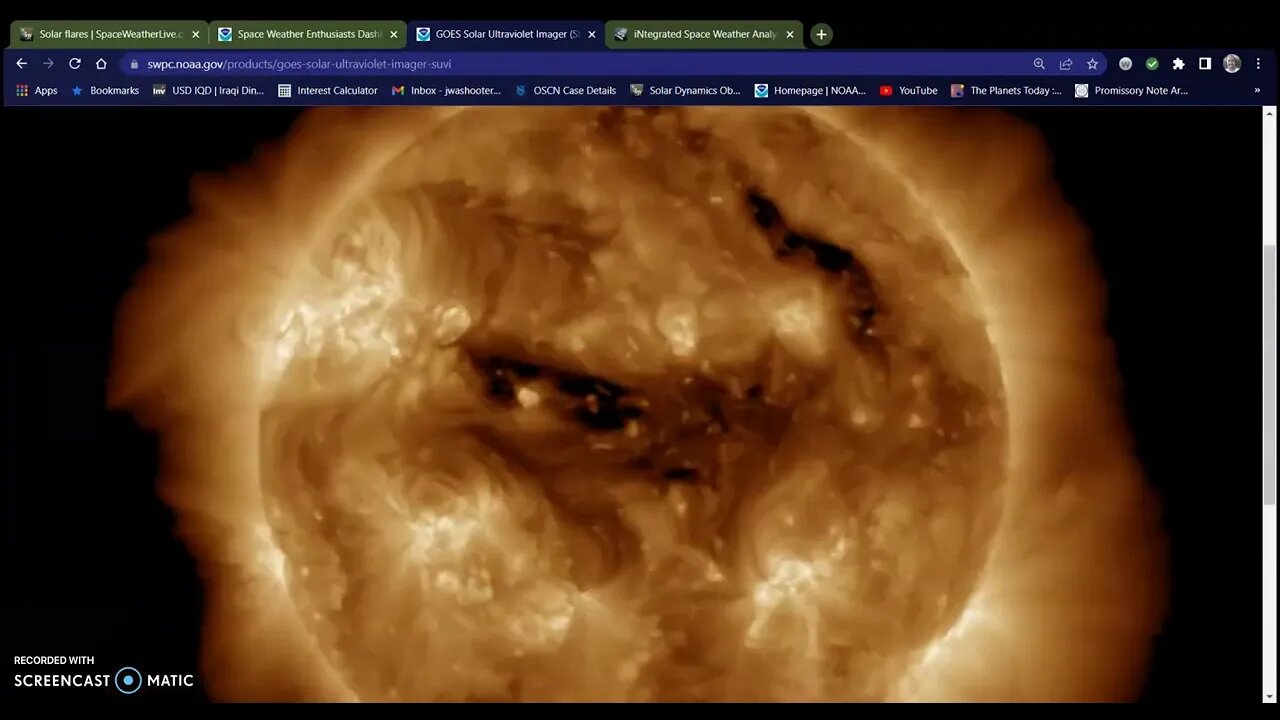Screen dimensions: 1280x720
Task: Open the Bookmarks folder
Action: (x=104, y=90)
